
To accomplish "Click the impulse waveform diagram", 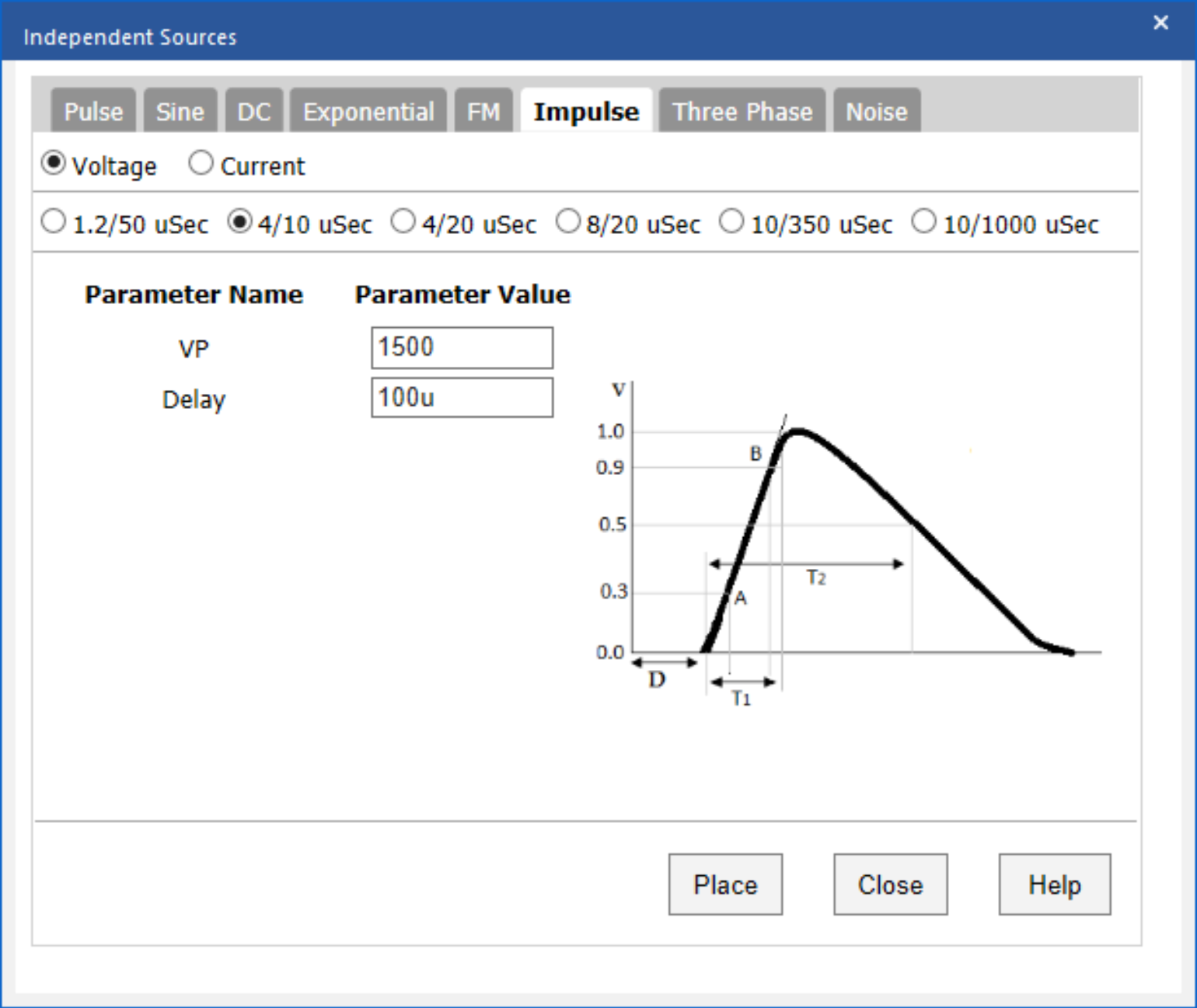I will (x=847, y=544).
